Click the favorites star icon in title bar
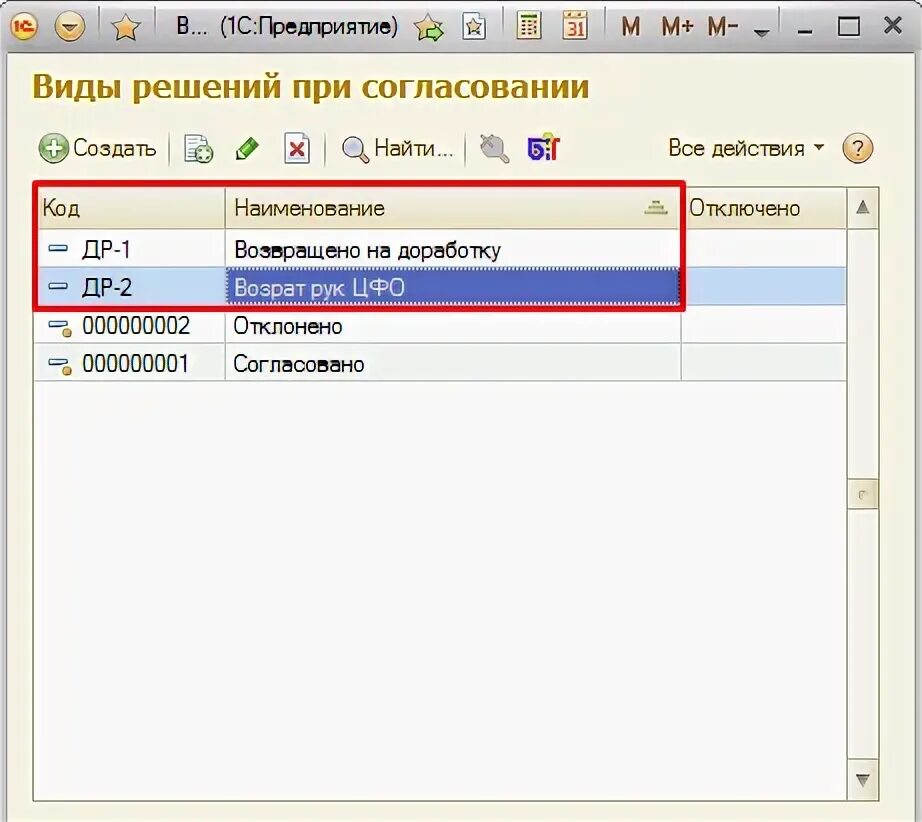This screenshot has width=922, height=822. coord(125,26)
